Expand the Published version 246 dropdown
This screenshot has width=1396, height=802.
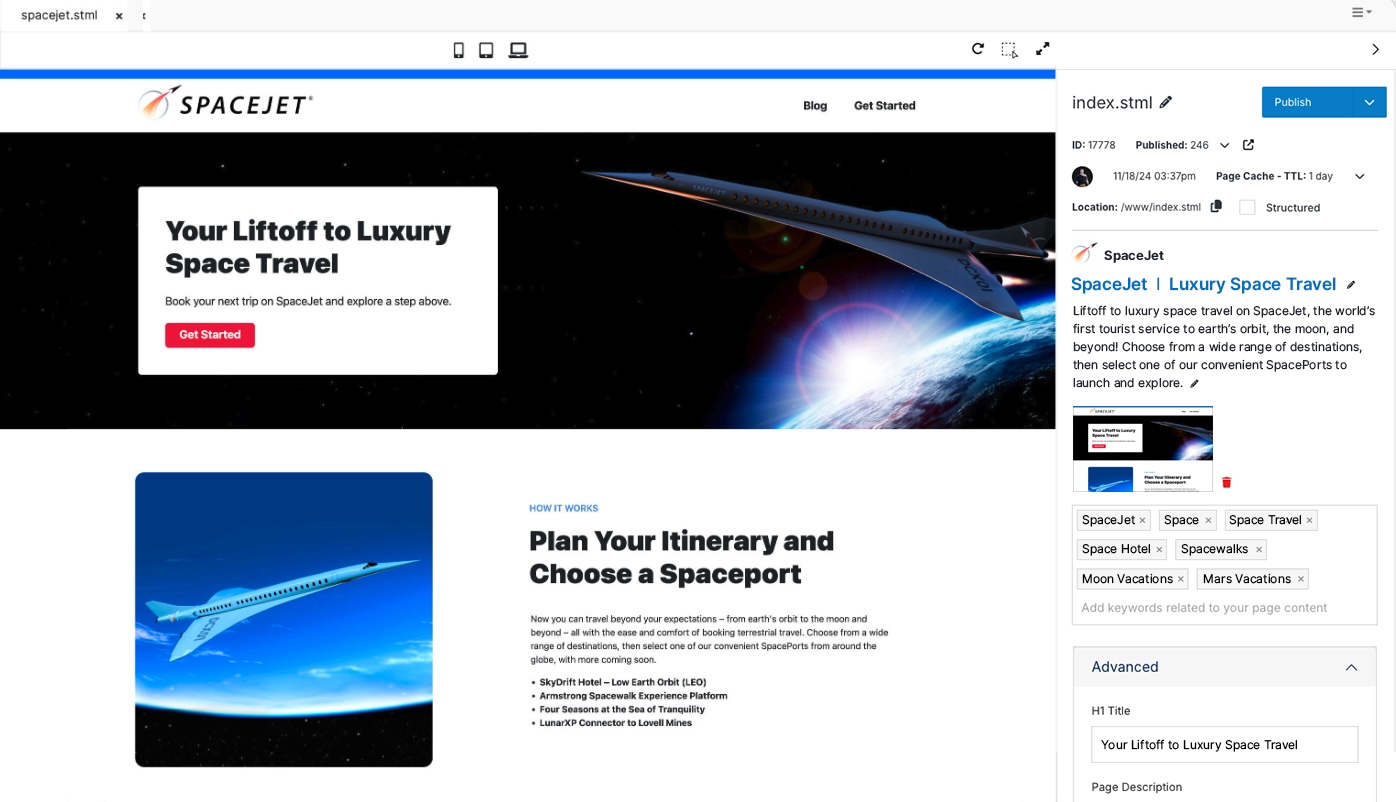tap(1225, 145)
